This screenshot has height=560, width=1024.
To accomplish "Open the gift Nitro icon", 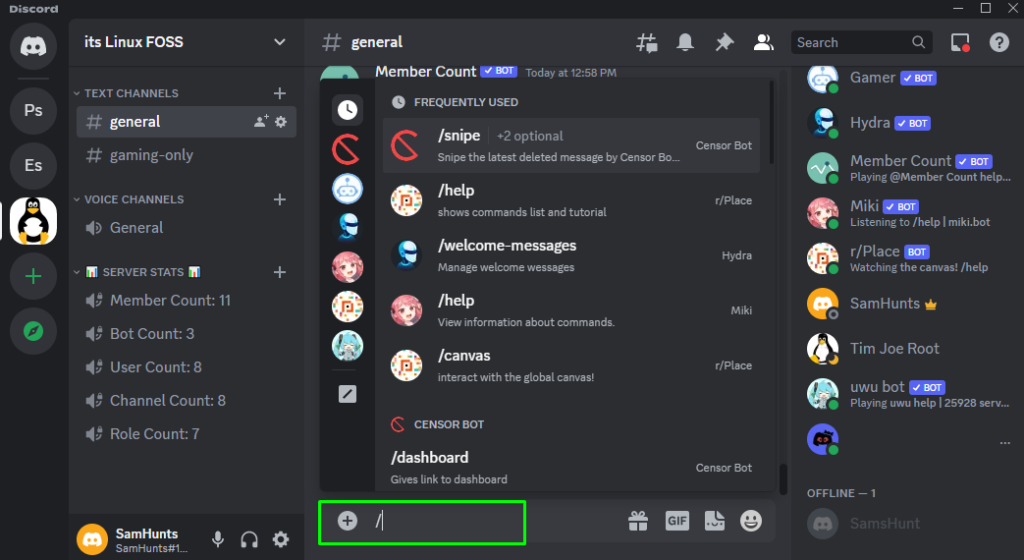I will pyautogui.click(x=638, y=520).
